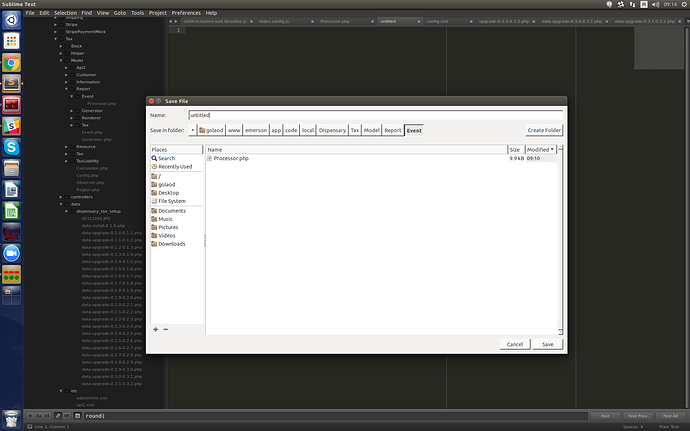
Task: Toggle regular expression option in find bar
Action: pos(32,415)
